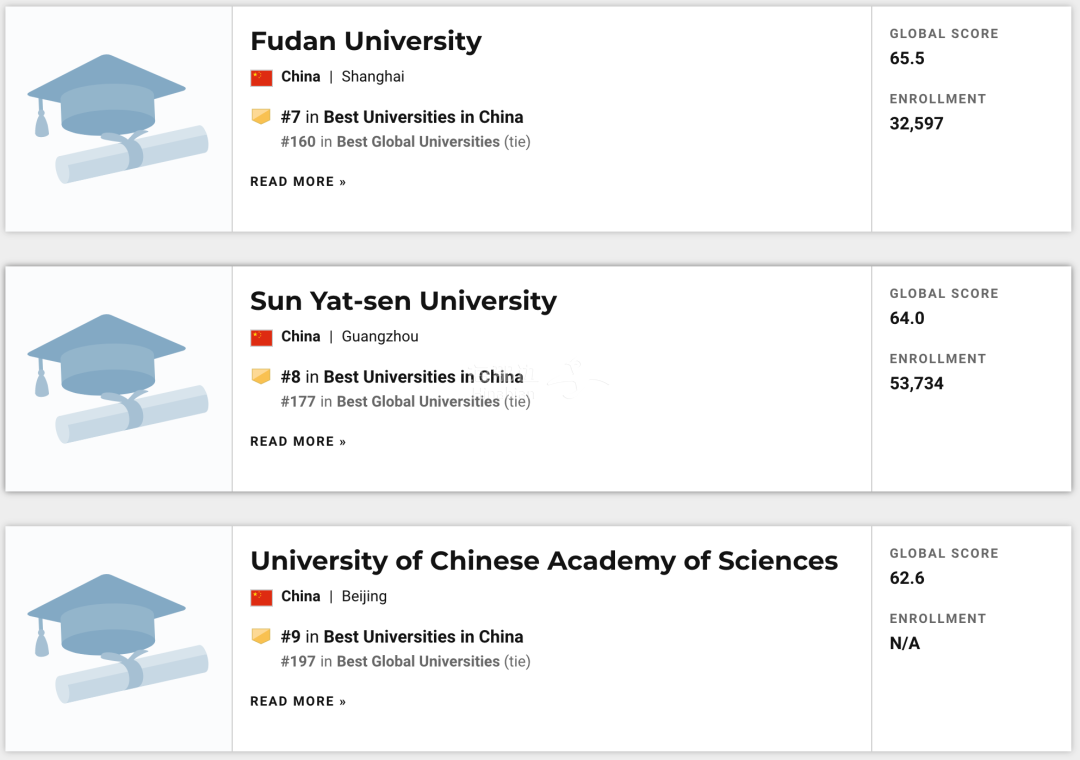Open University of Chinese Academy of Sciences title
Image resolution: width=1080 pixels, height=760 pixels.
click(x=544, y=561)
